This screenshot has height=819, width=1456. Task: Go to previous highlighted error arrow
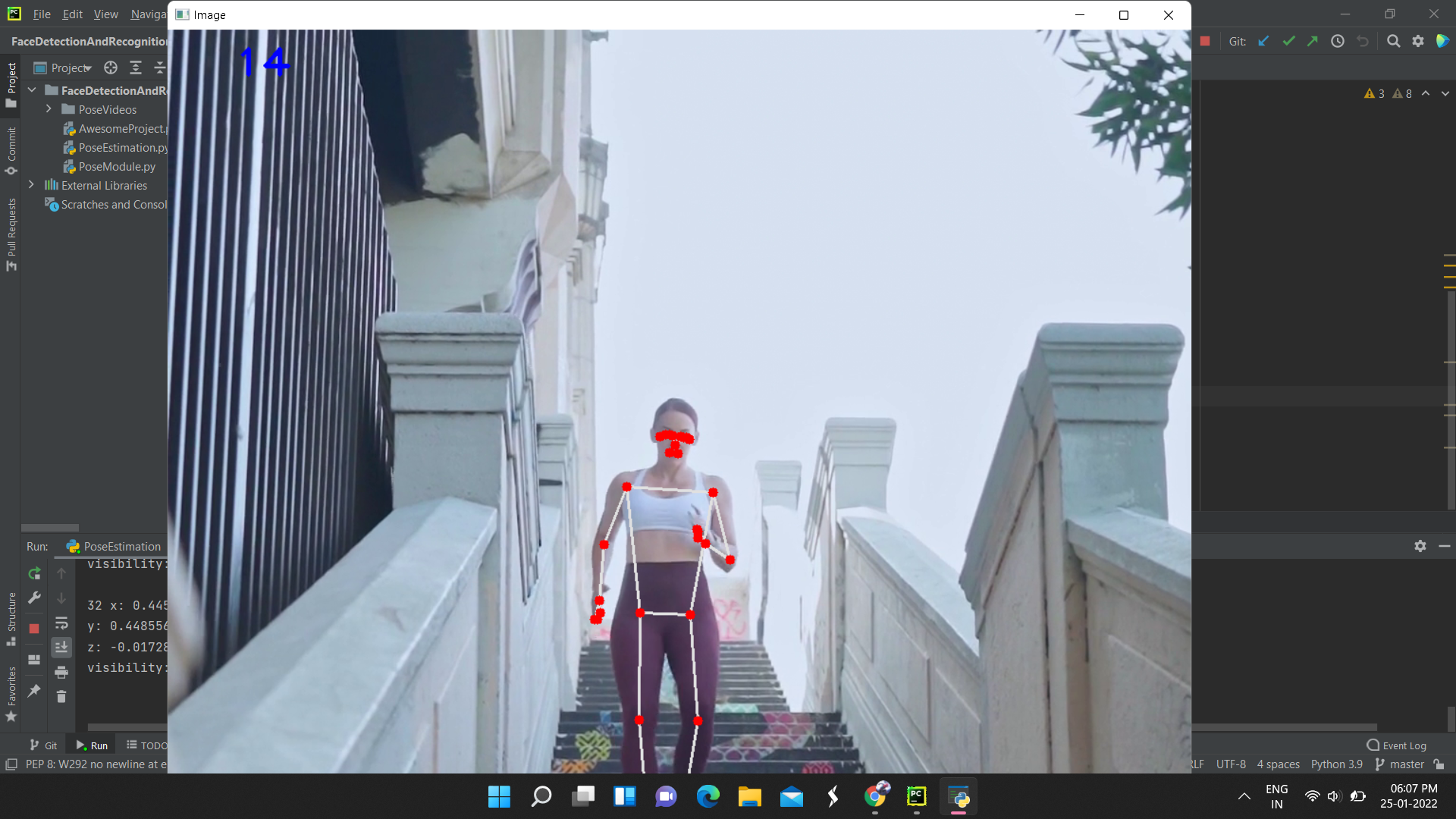[x=1426, y=93]
